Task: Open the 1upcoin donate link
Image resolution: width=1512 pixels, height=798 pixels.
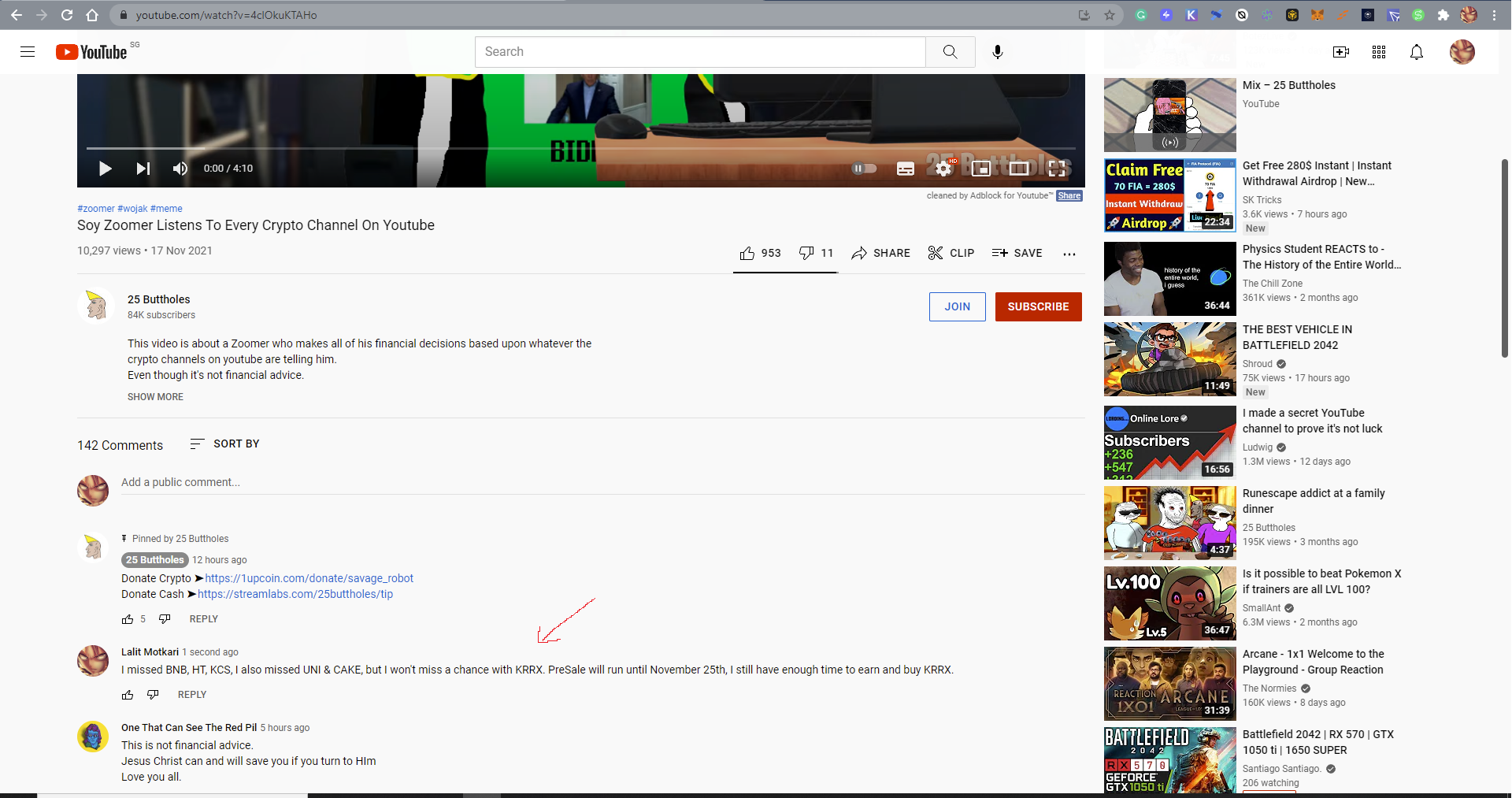Action: 309,578
